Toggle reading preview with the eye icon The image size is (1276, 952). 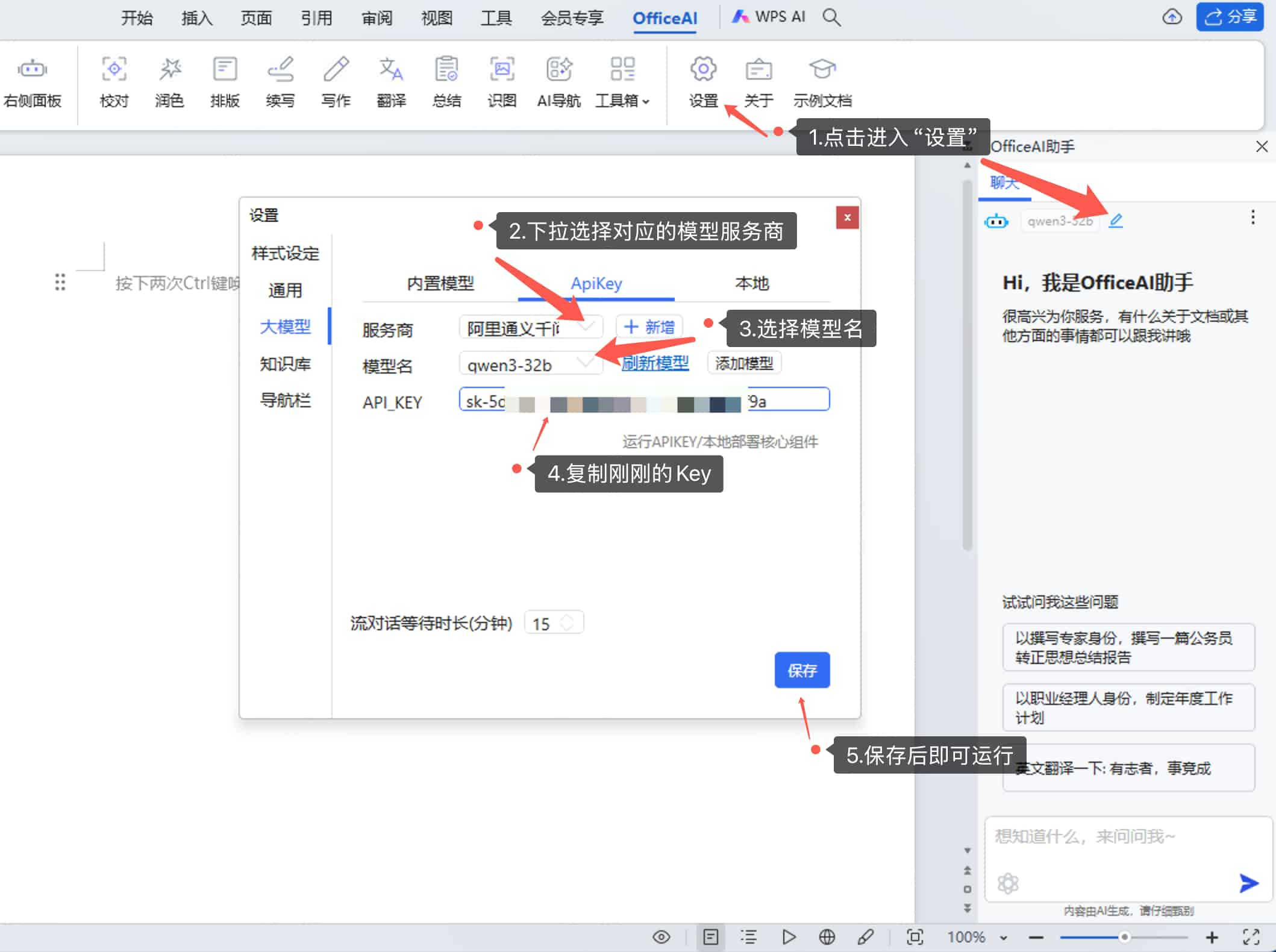[661, 937]
